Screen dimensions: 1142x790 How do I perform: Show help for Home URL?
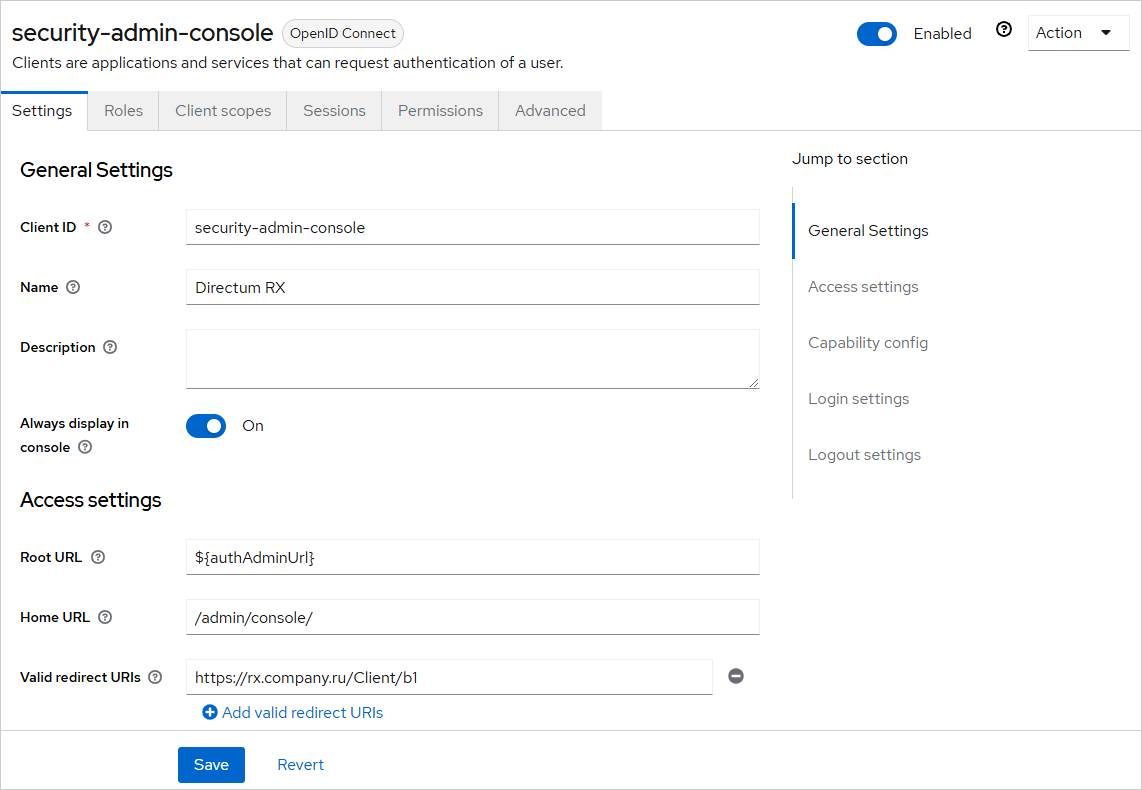click(105, 617)
